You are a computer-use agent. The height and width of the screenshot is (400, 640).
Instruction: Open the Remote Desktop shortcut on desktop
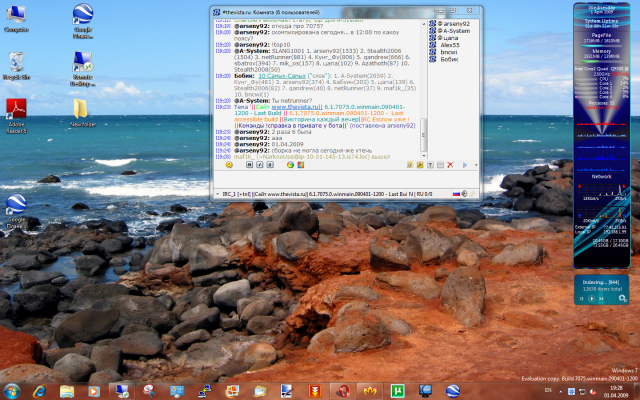[83, 69]
